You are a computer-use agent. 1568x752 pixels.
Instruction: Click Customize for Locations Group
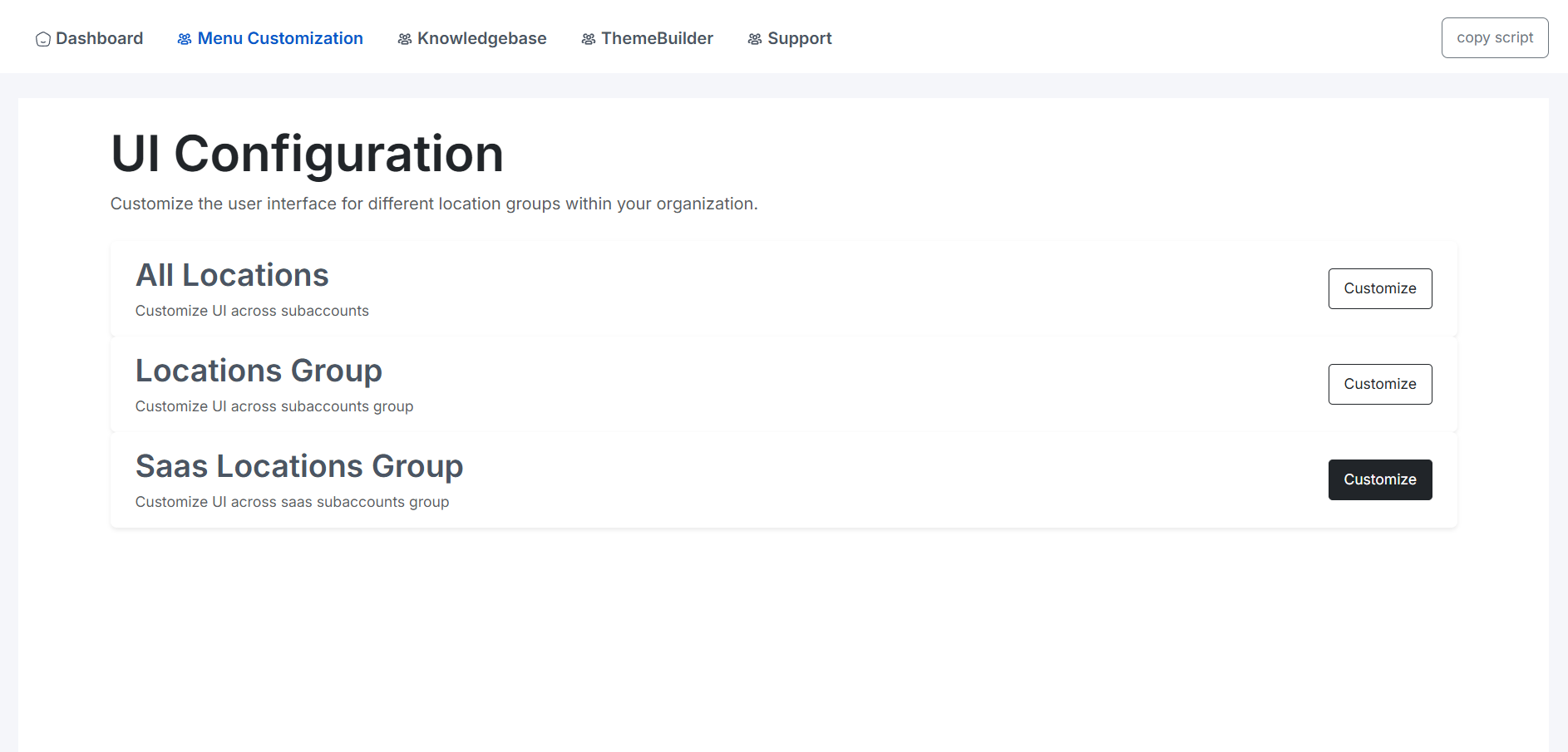(1379, 384)
